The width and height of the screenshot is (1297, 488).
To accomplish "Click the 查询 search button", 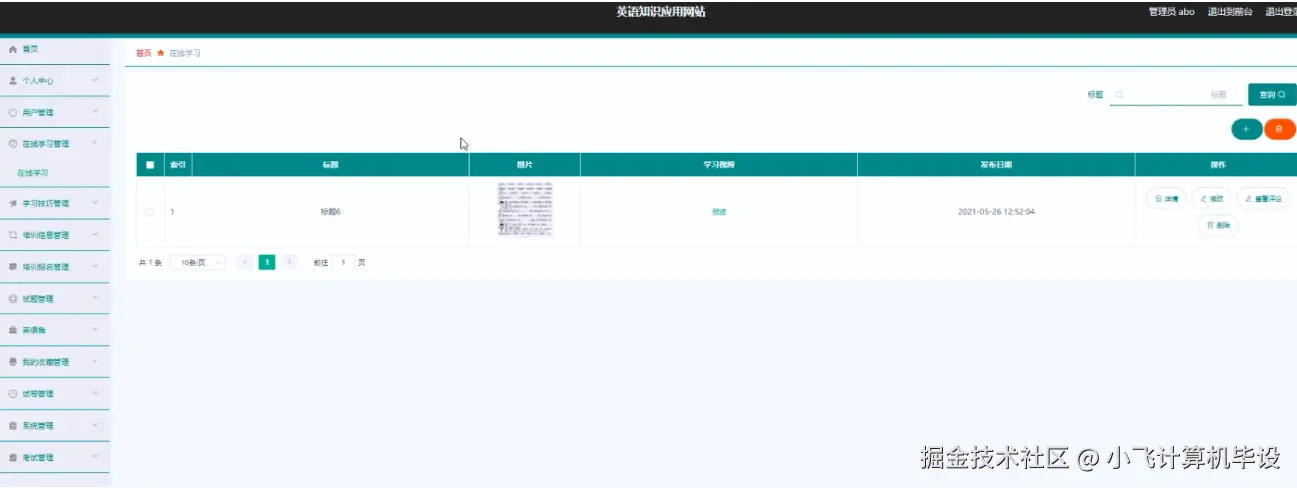I will (x=1272, y=95).
